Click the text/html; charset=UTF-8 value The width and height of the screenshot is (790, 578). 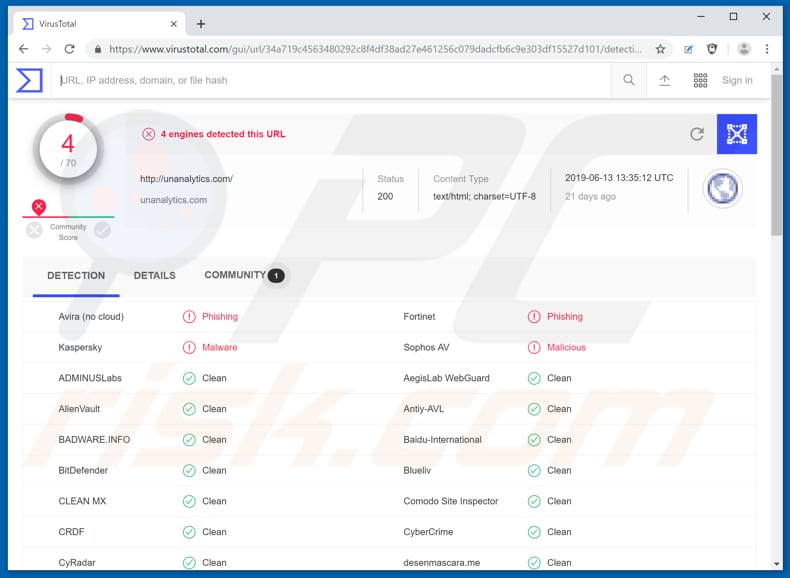(x=484, y=196)
